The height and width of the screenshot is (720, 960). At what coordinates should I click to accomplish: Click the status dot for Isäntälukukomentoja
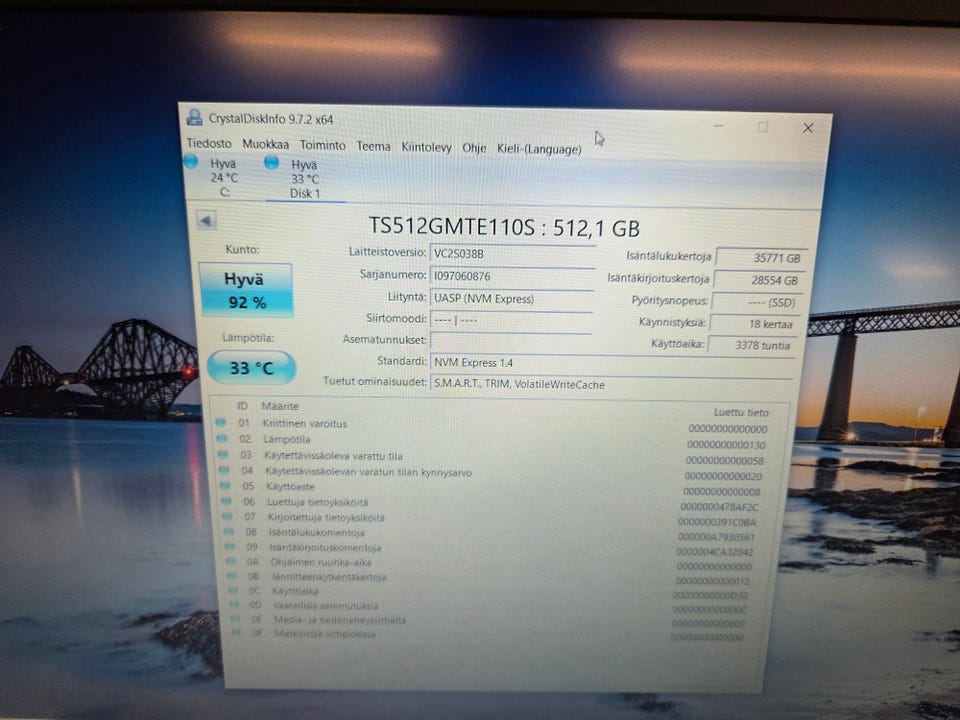pyautogui.click(x=228, y=531)
